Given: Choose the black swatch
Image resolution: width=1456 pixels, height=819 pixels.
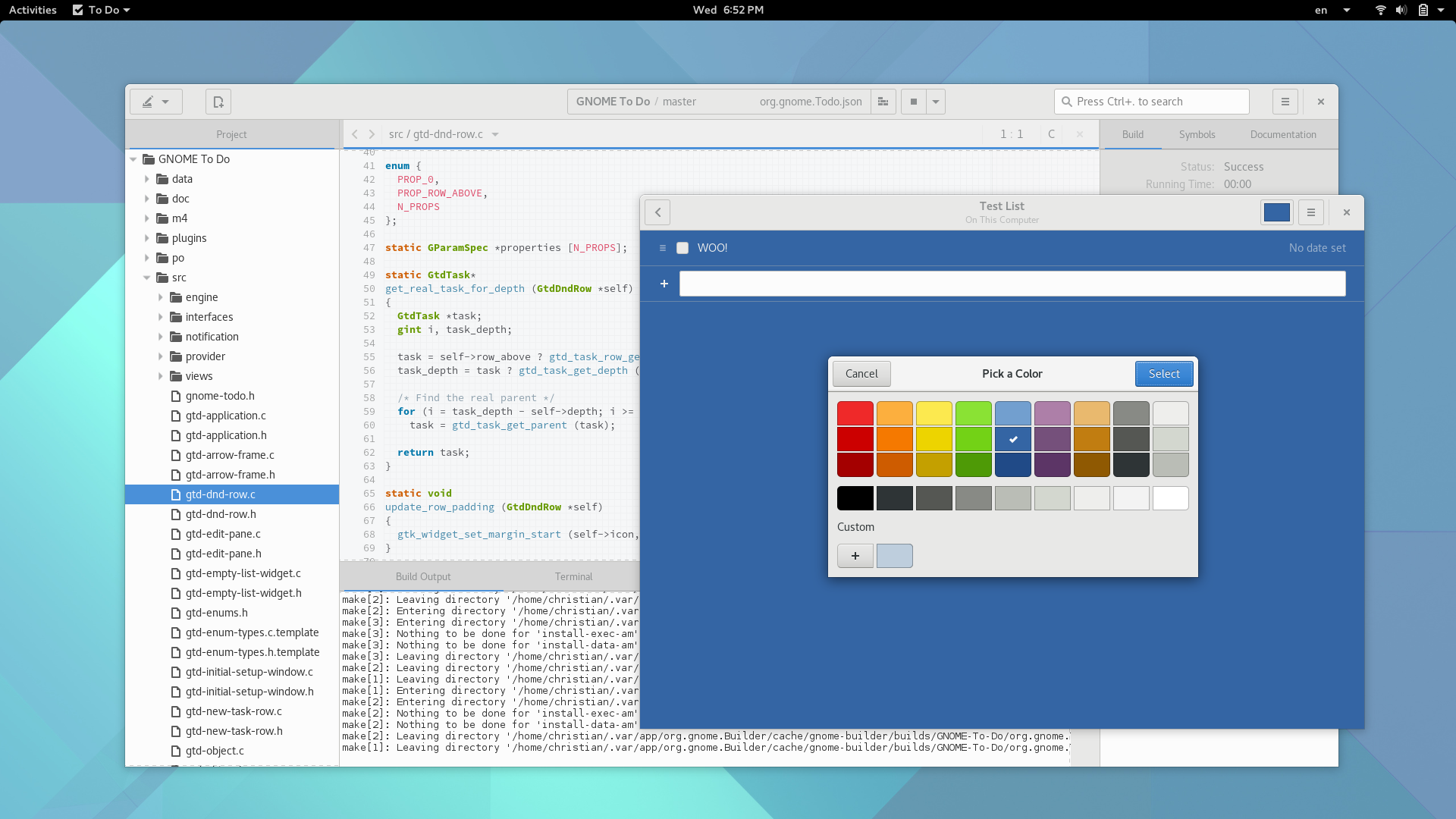Looking at the screenshot, I should (855, 498).
